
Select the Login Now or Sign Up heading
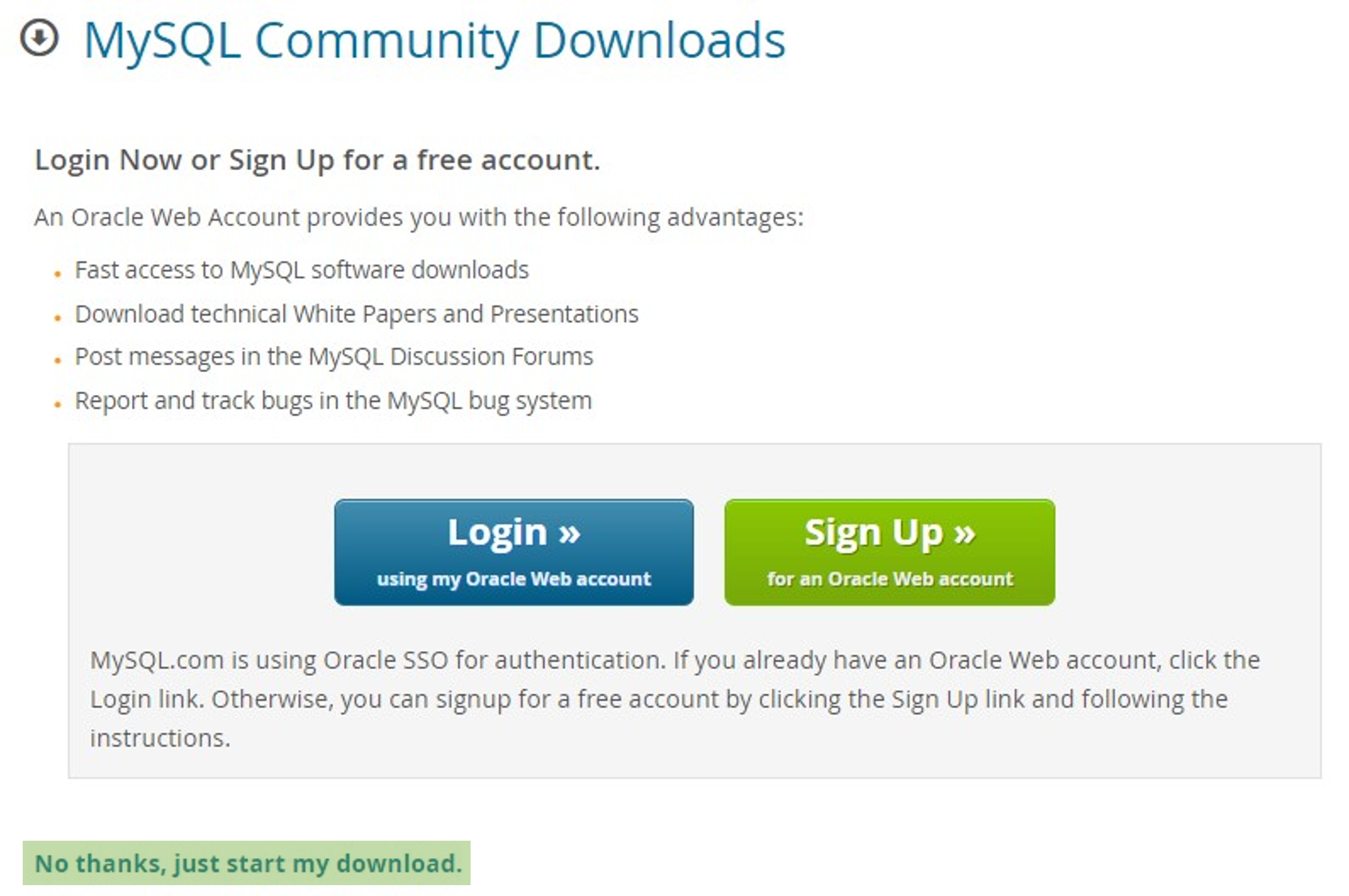point(317,160)
